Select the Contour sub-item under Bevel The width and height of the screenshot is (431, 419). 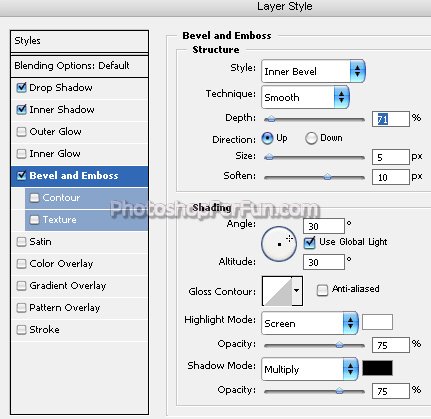tap(86, 198)
